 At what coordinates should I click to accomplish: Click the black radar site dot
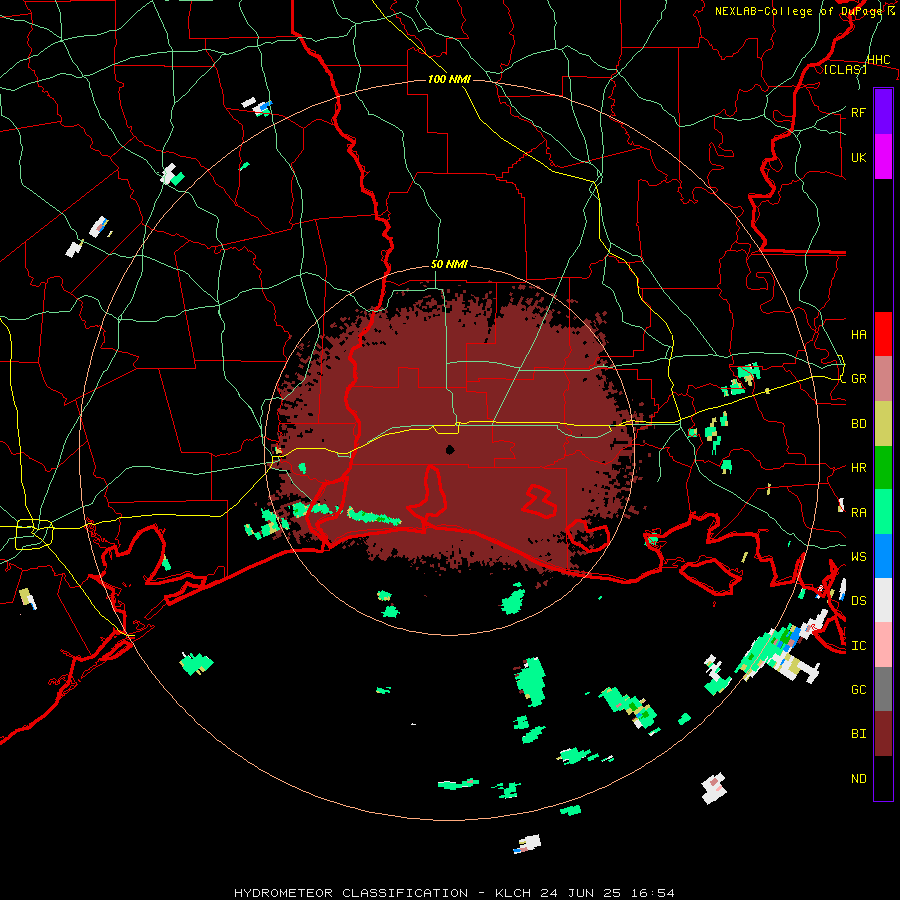(x=450, y=449)
